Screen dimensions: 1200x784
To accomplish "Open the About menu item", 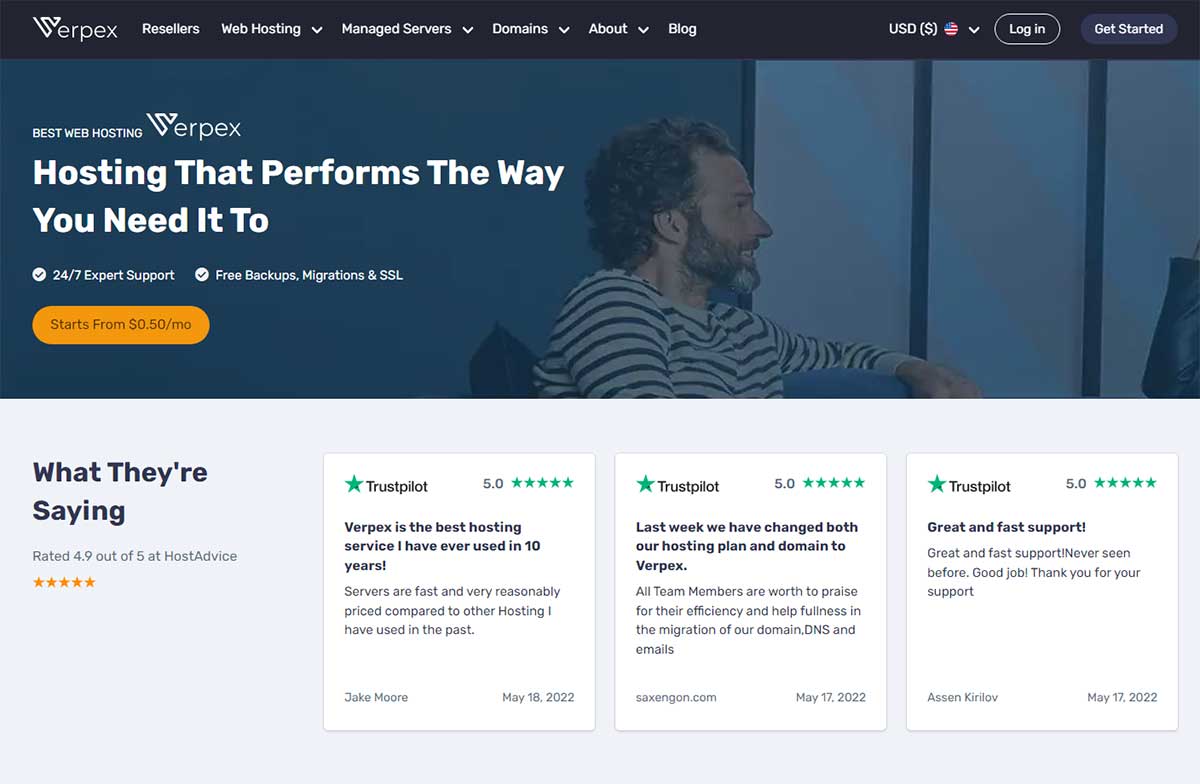I will click(x=608, y=29).
